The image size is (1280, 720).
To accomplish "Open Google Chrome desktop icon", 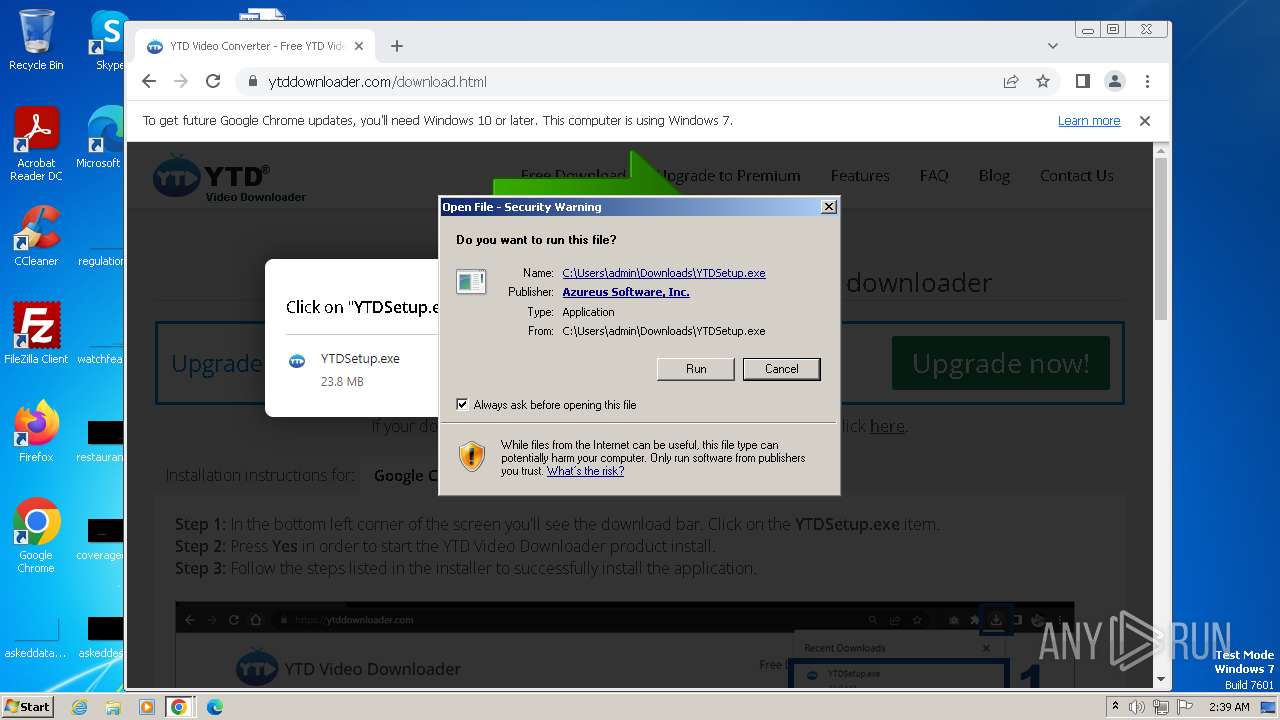I will tap(36, 536).
